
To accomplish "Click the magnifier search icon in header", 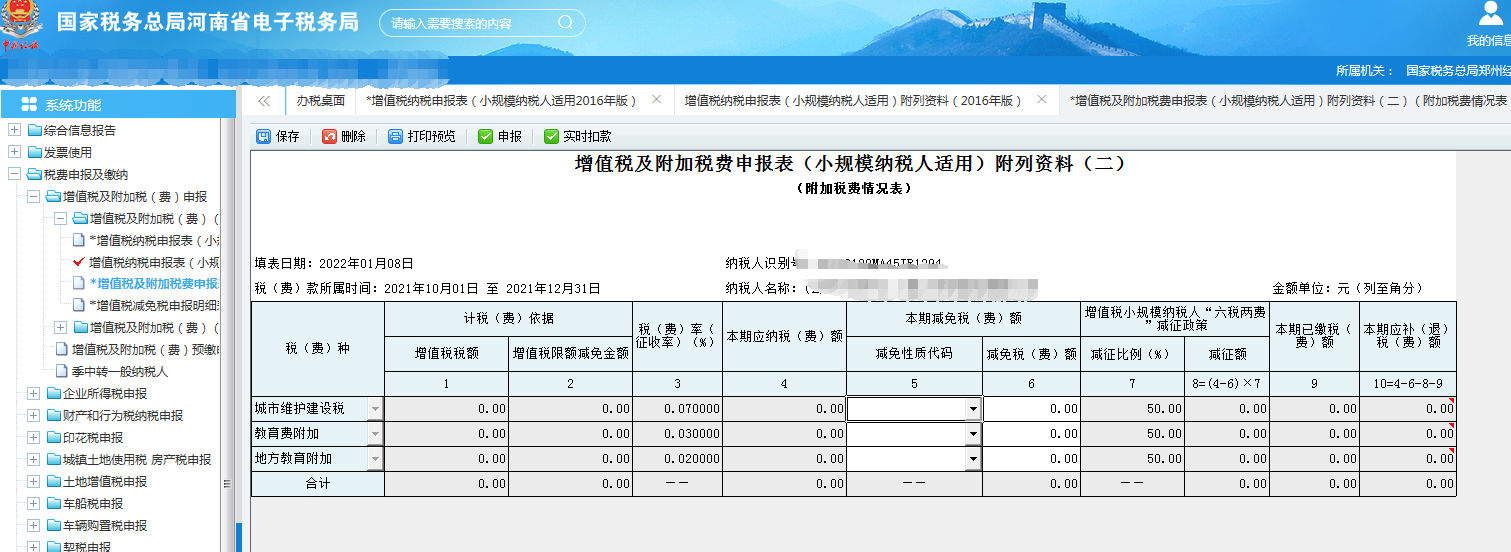I will pos(566,22).
